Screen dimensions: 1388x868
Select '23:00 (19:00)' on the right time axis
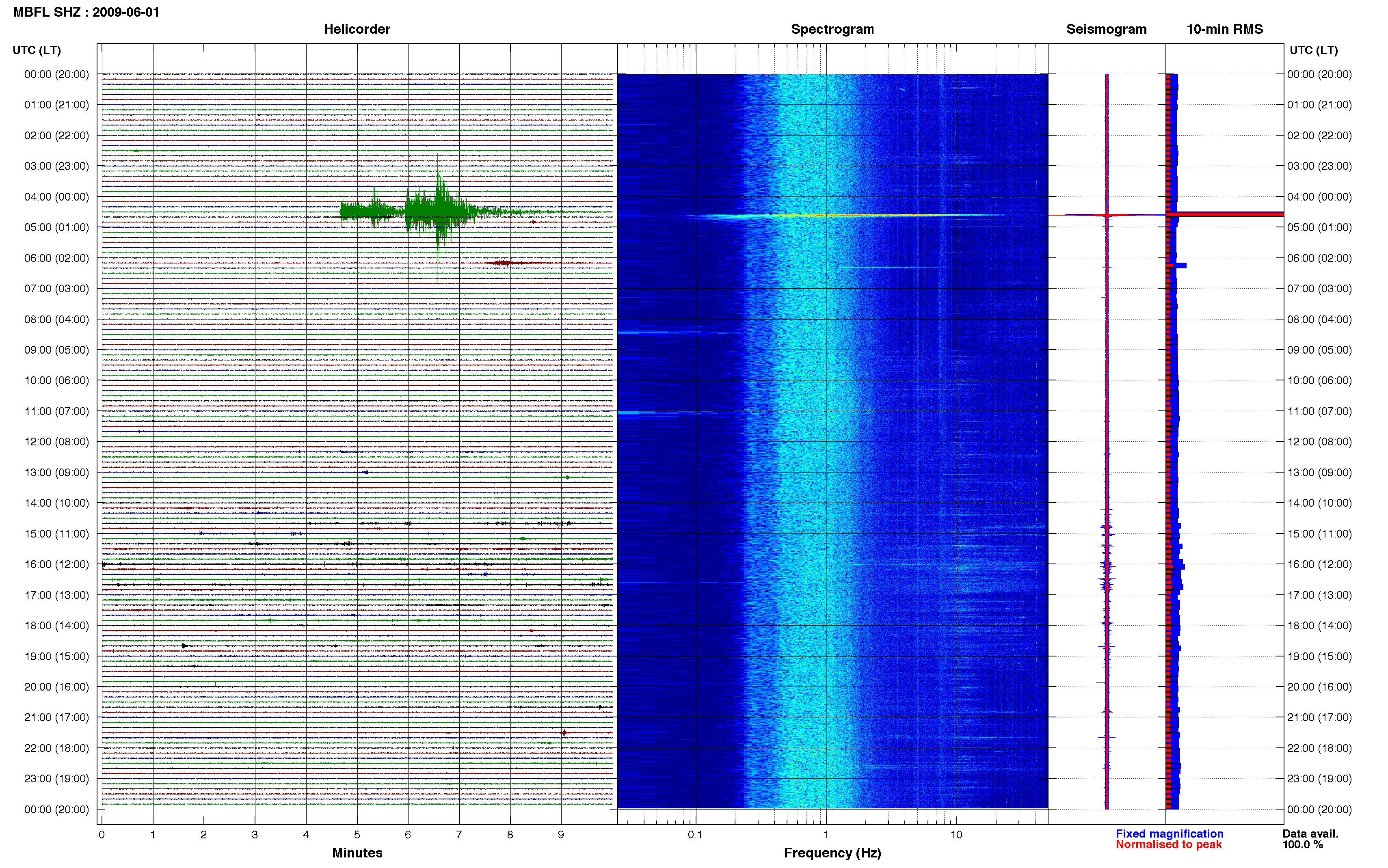point(1319,779)
